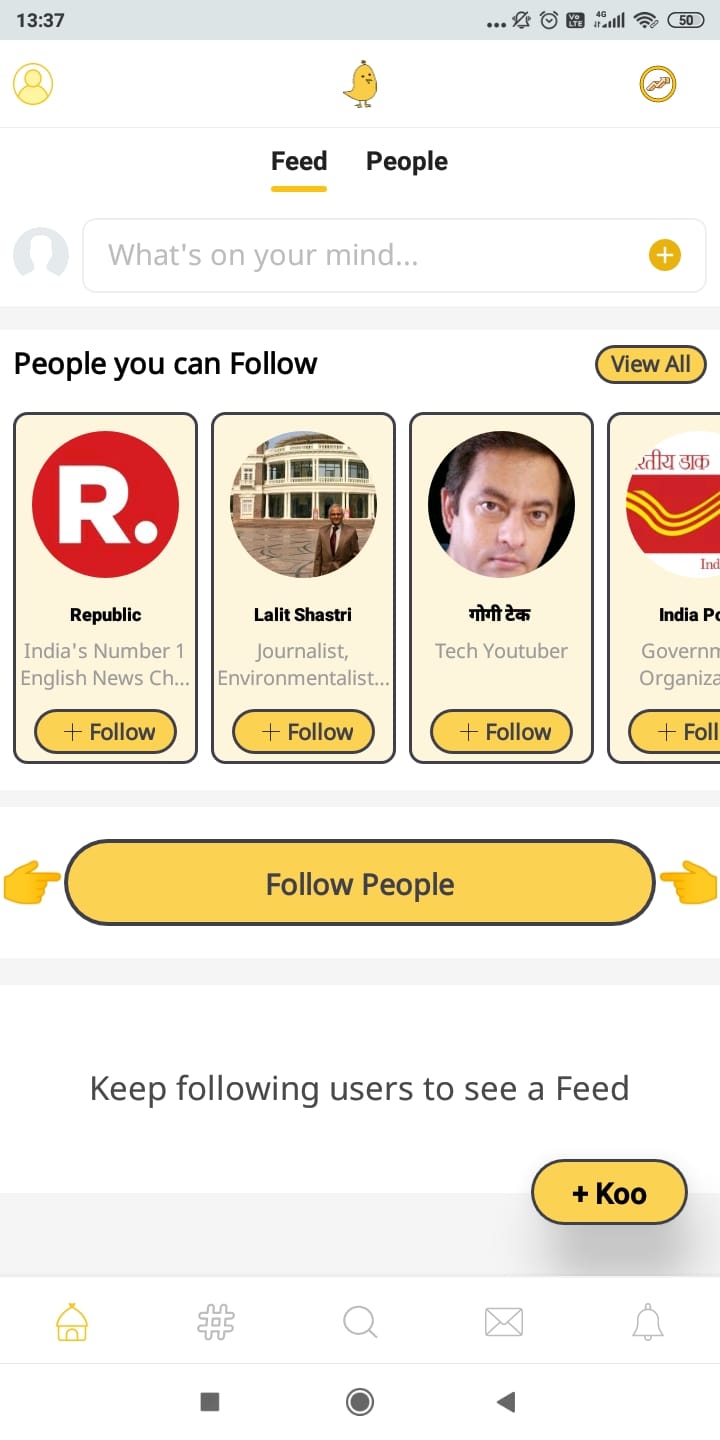Viewport: 720px width, 1440px height.
Task: Tap the yellow Koo bird logo
Action: tap(360, 84)
